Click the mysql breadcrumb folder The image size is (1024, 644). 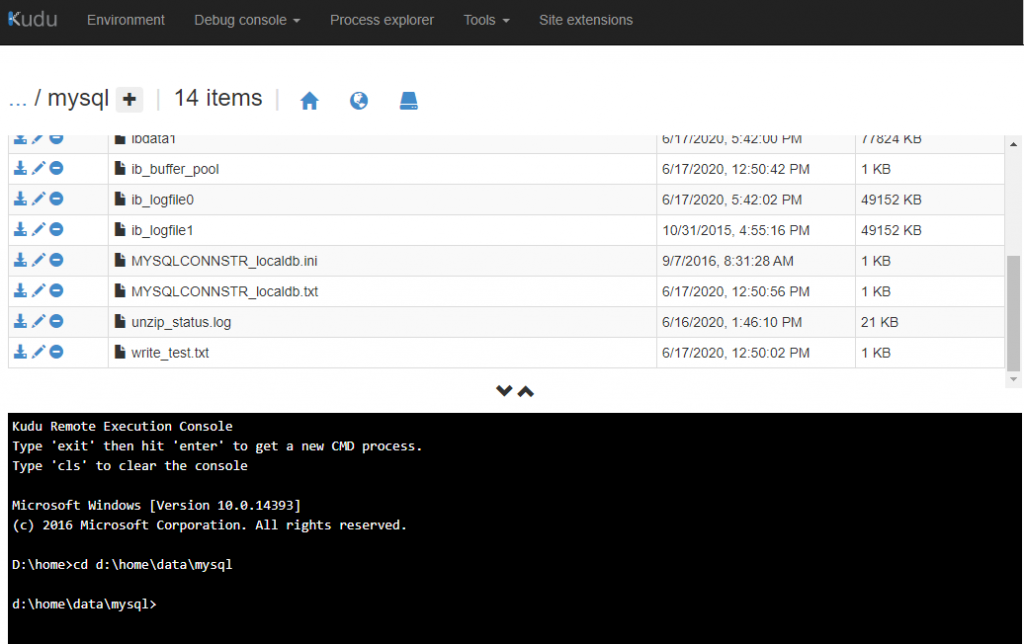point(78,99)
